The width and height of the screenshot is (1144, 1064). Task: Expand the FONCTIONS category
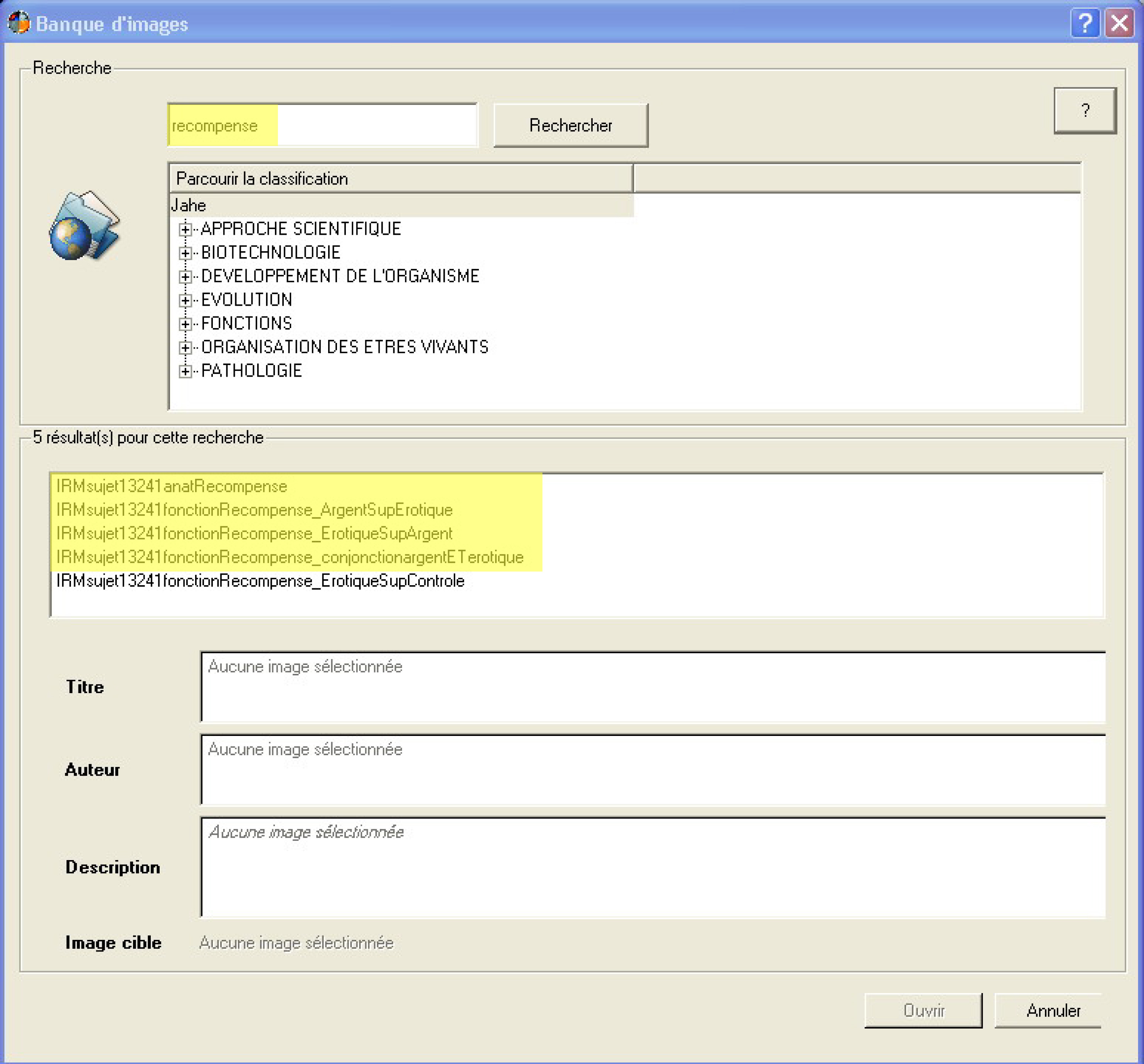pos(185,324)
